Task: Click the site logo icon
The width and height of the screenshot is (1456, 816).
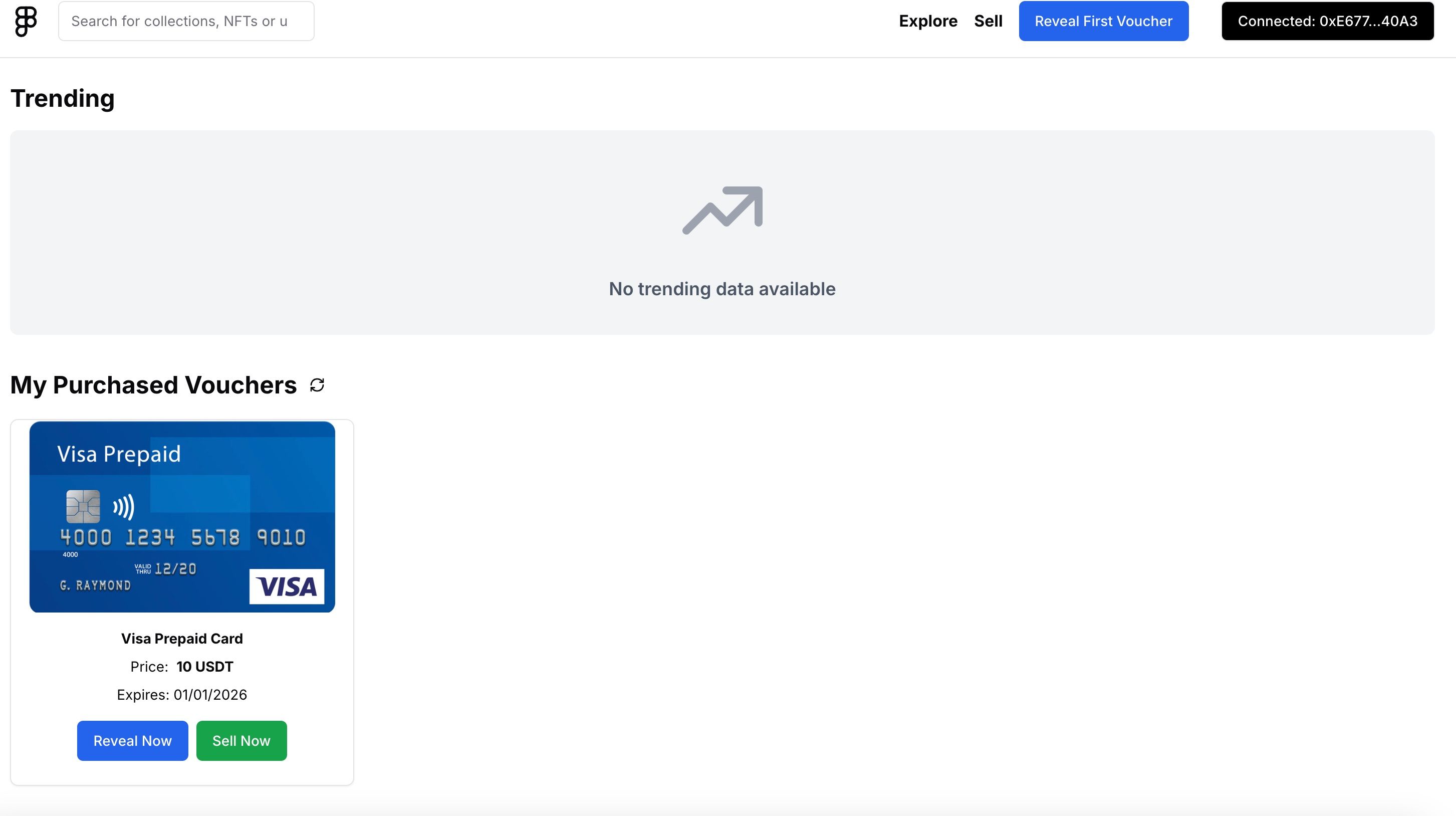Action: click(x=26, y=21)
